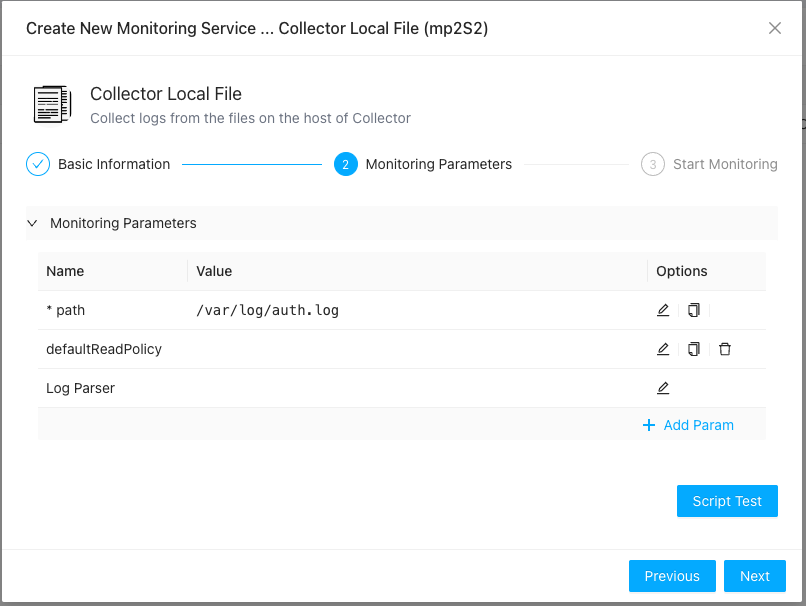Click the Name column header
This screenshot has width=806, height=606.
click(66, 271)
